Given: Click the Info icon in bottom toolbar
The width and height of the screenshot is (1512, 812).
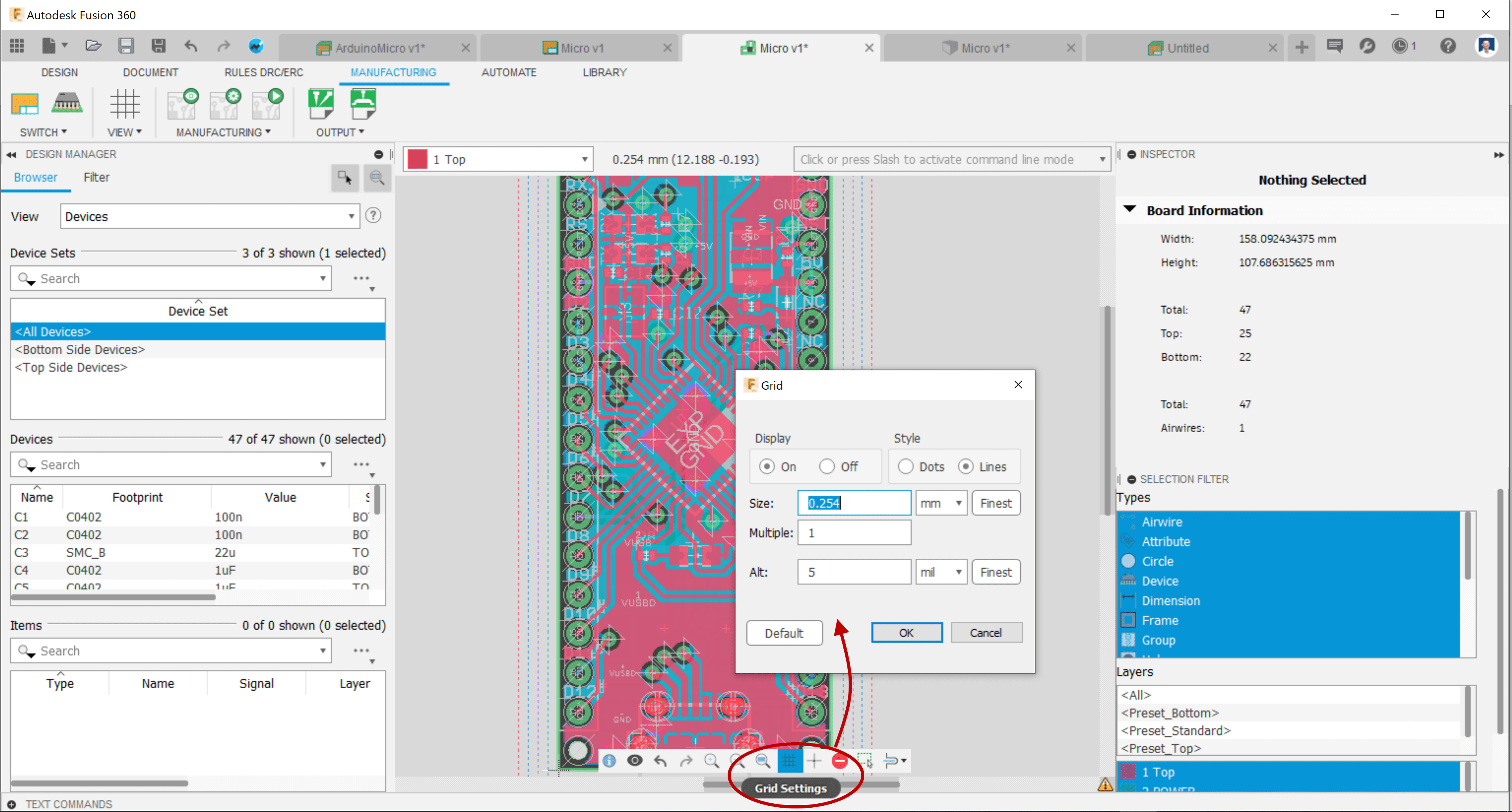Looking at the screenshot, I should [x=609, y=761].
